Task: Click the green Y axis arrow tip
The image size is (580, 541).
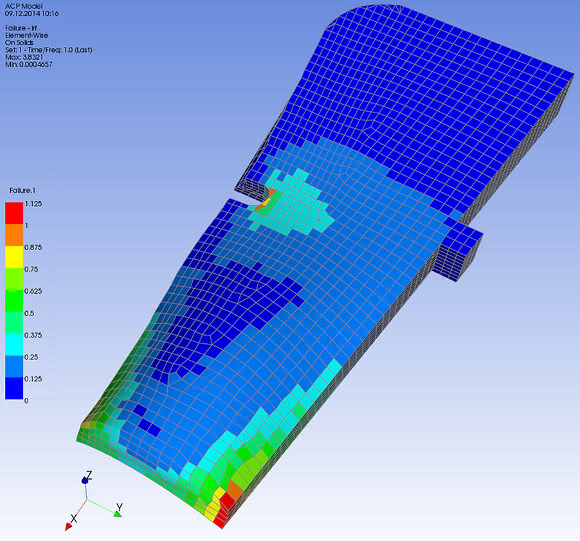Action: tap(118, 514)
